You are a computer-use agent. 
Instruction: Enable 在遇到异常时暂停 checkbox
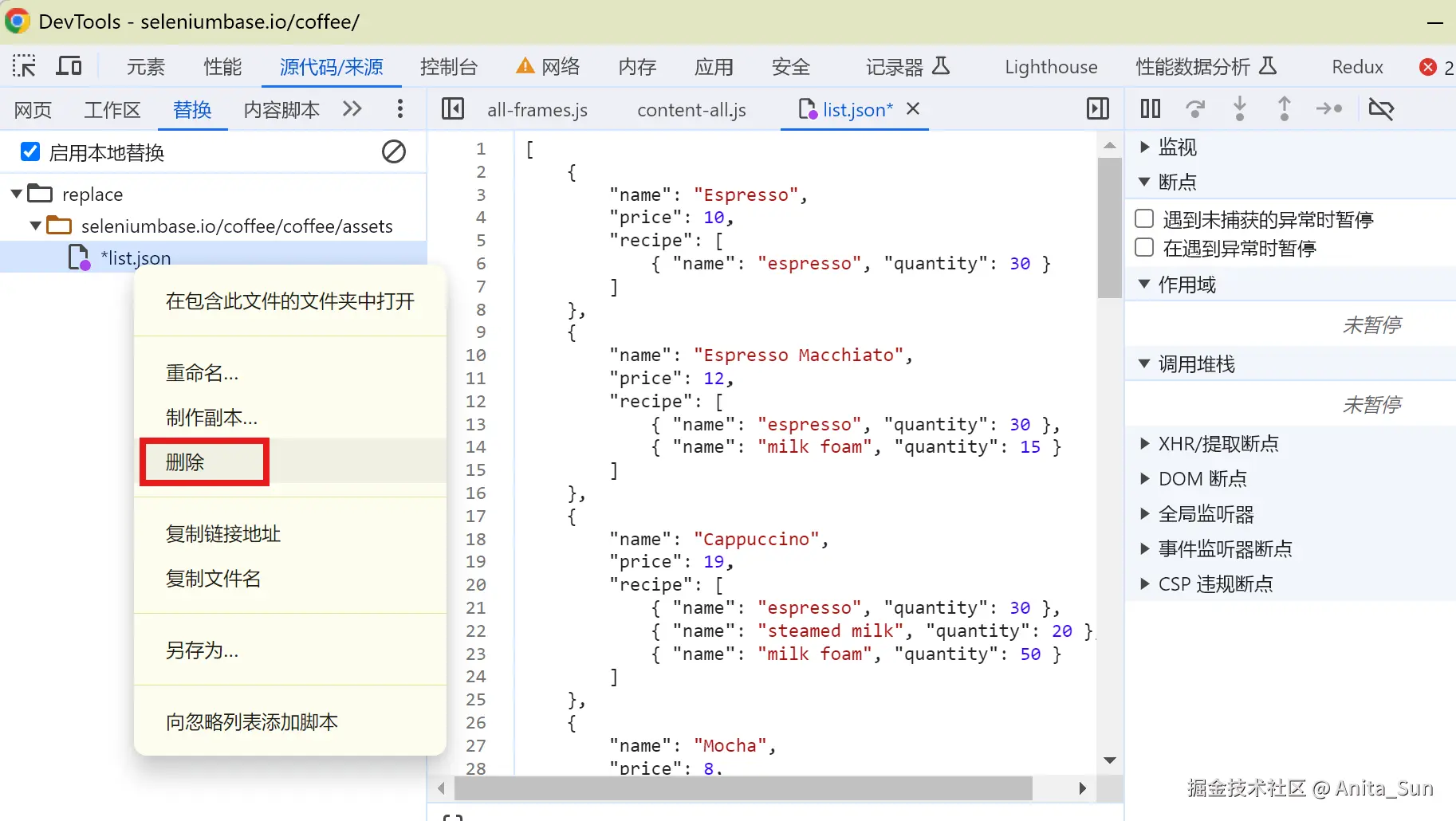point(1144,247)
